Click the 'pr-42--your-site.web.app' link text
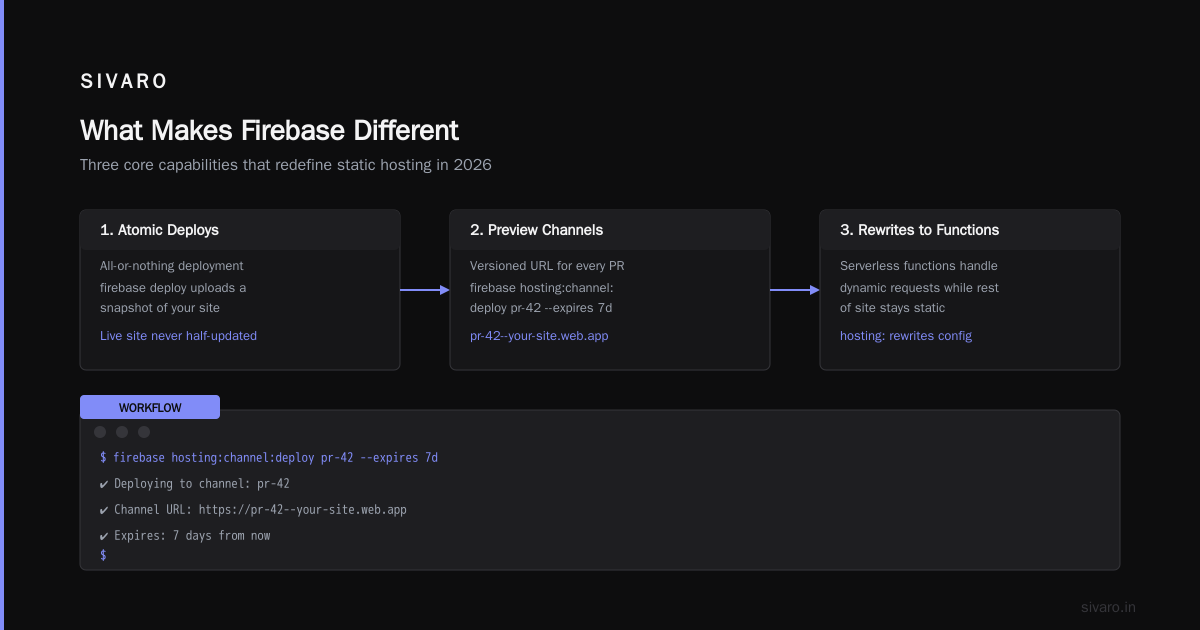Image resolution: width=1200 pixels, height=630 pixels. pyautogui.click(x=539, y=336)
